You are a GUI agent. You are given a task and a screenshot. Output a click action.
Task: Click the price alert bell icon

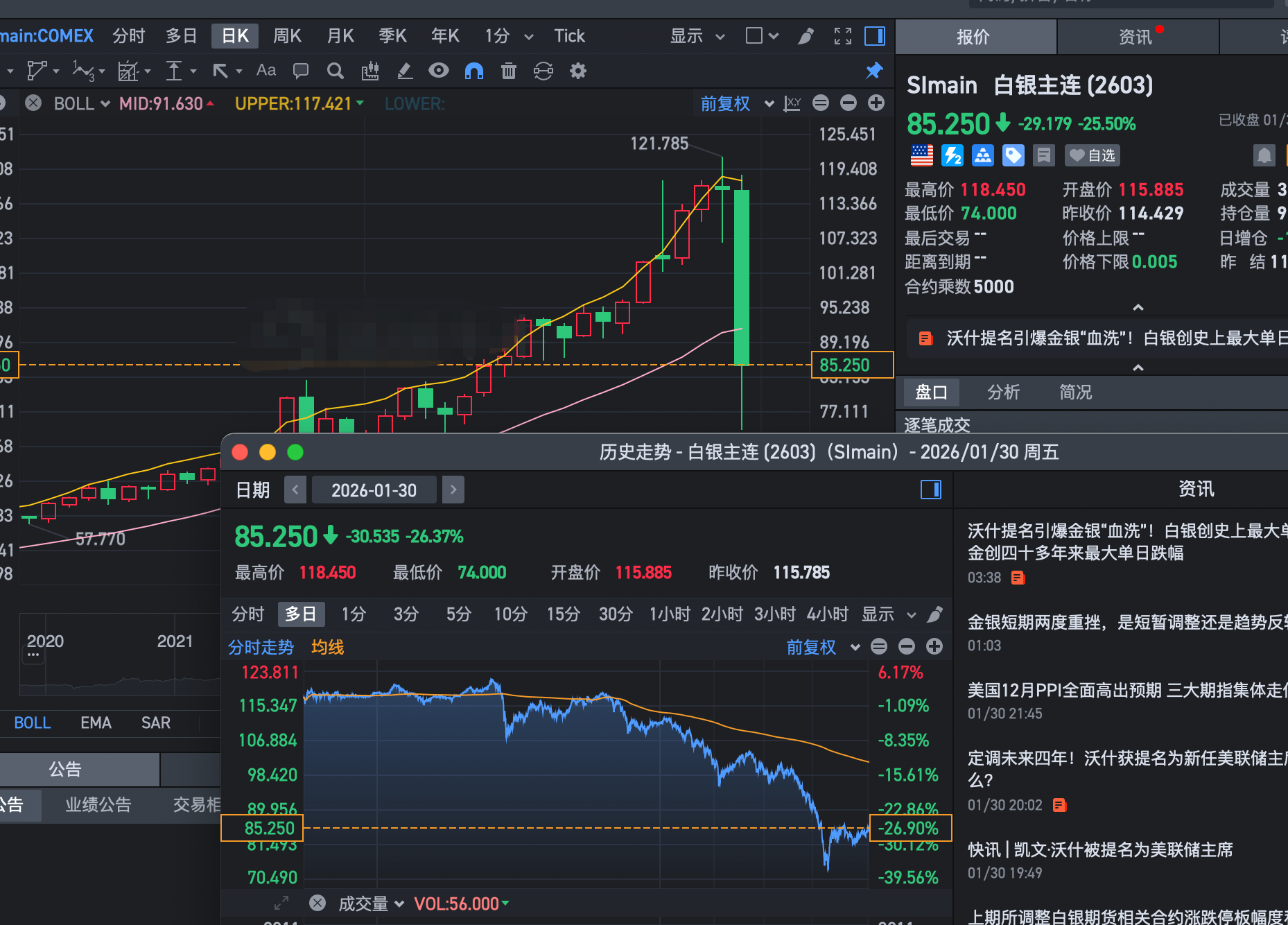pyautogui.click(x=1264, y=155)
